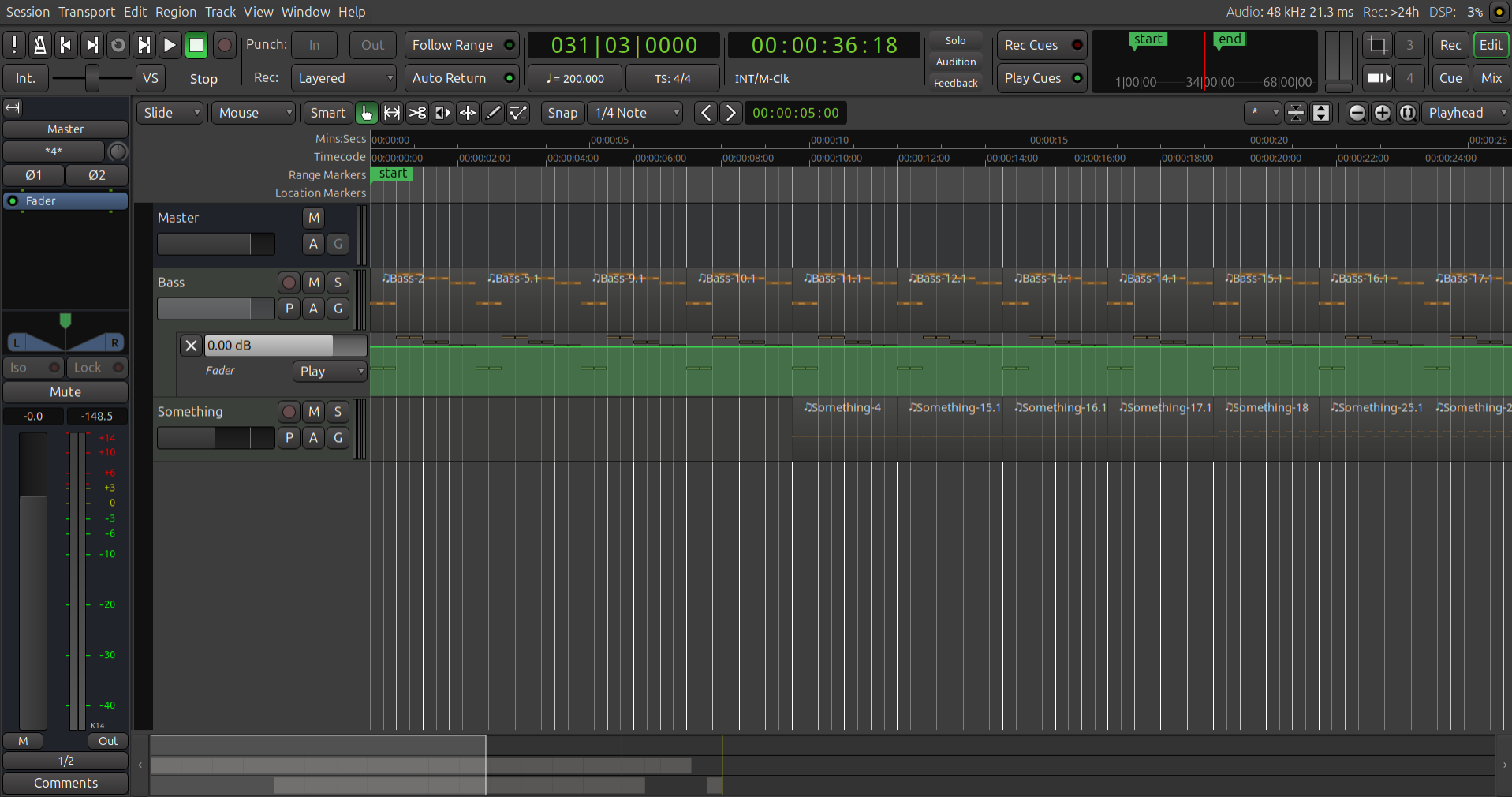Click the go-to-start transport icon
1512x797 pixels.
pos(65,45)
